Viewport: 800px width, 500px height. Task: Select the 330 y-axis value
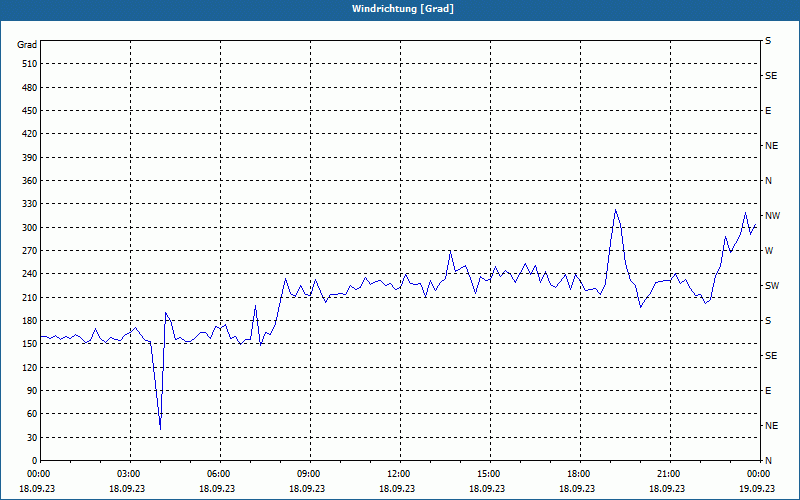pyautogui.click(x=30, y=204)
